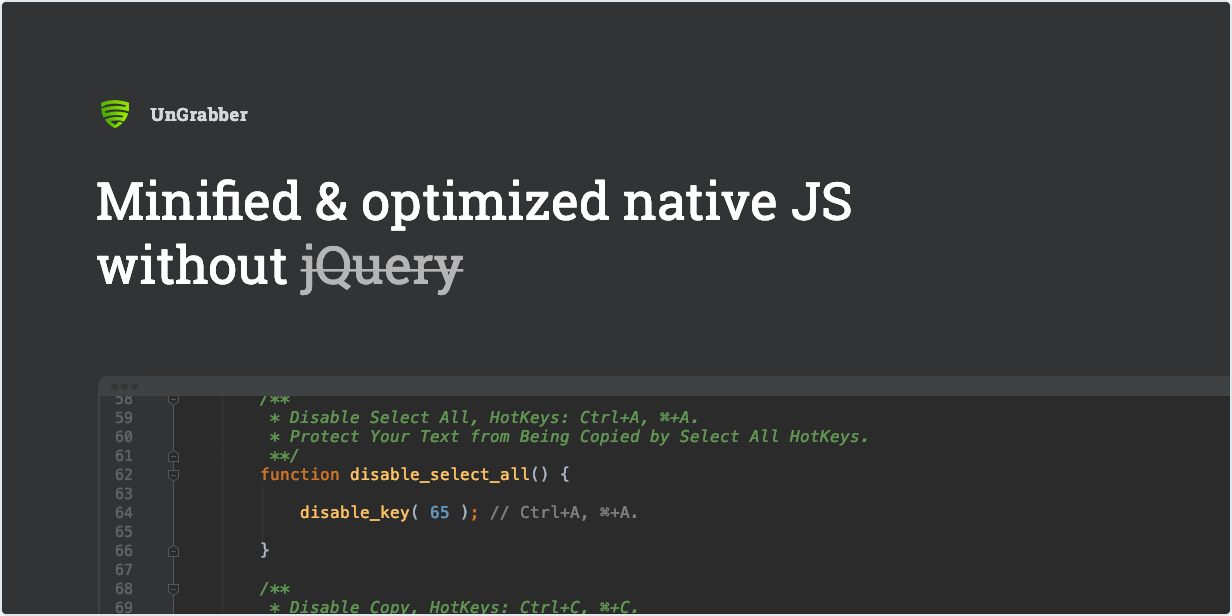Click the green UnGrabber shield logo
This screenshot has width=1232, height=616.
115,114
